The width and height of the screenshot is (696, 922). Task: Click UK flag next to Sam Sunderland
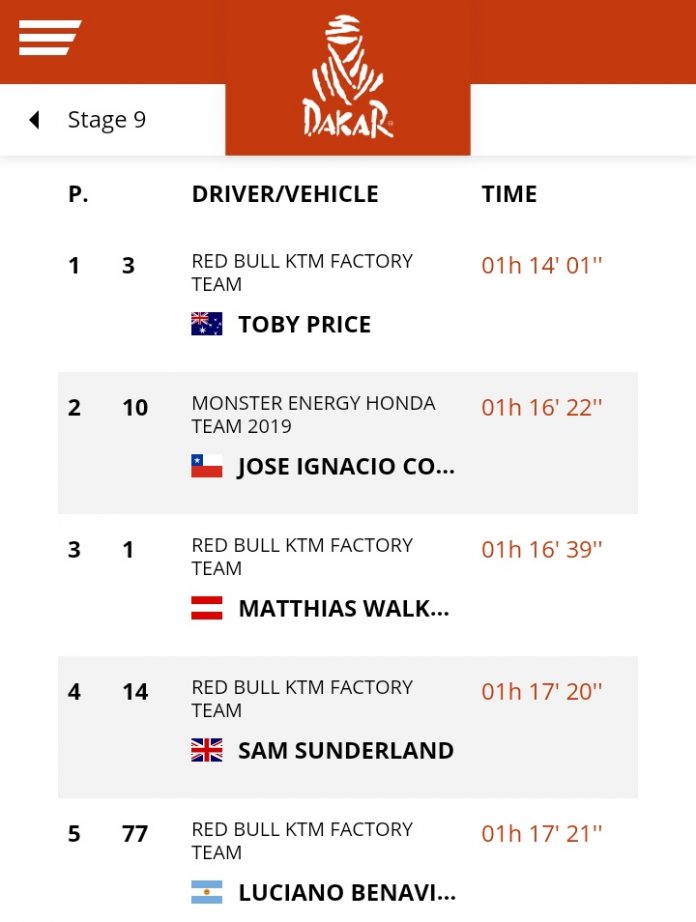click(207, 750)
